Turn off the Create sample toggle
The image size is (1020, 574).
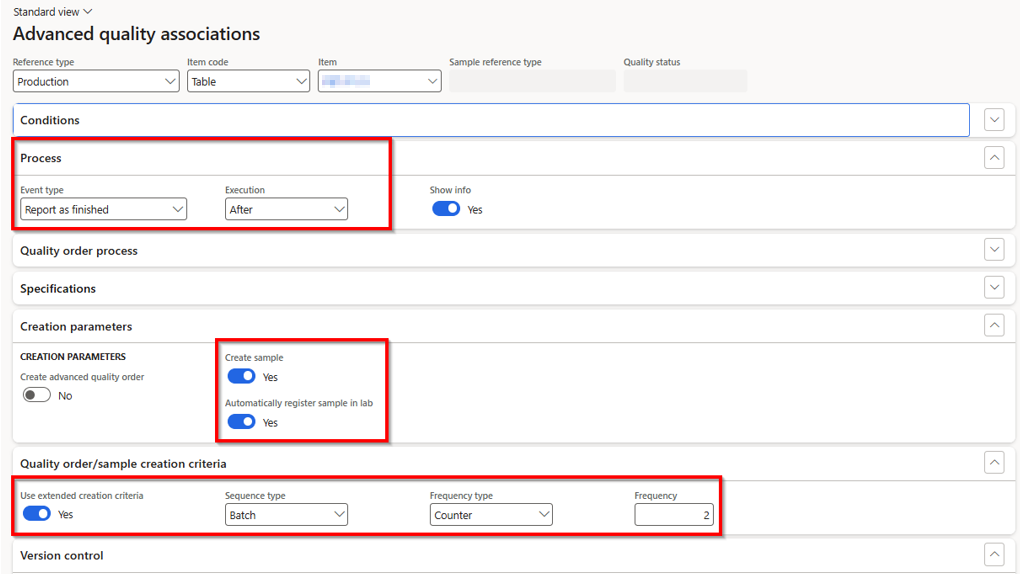241,376
